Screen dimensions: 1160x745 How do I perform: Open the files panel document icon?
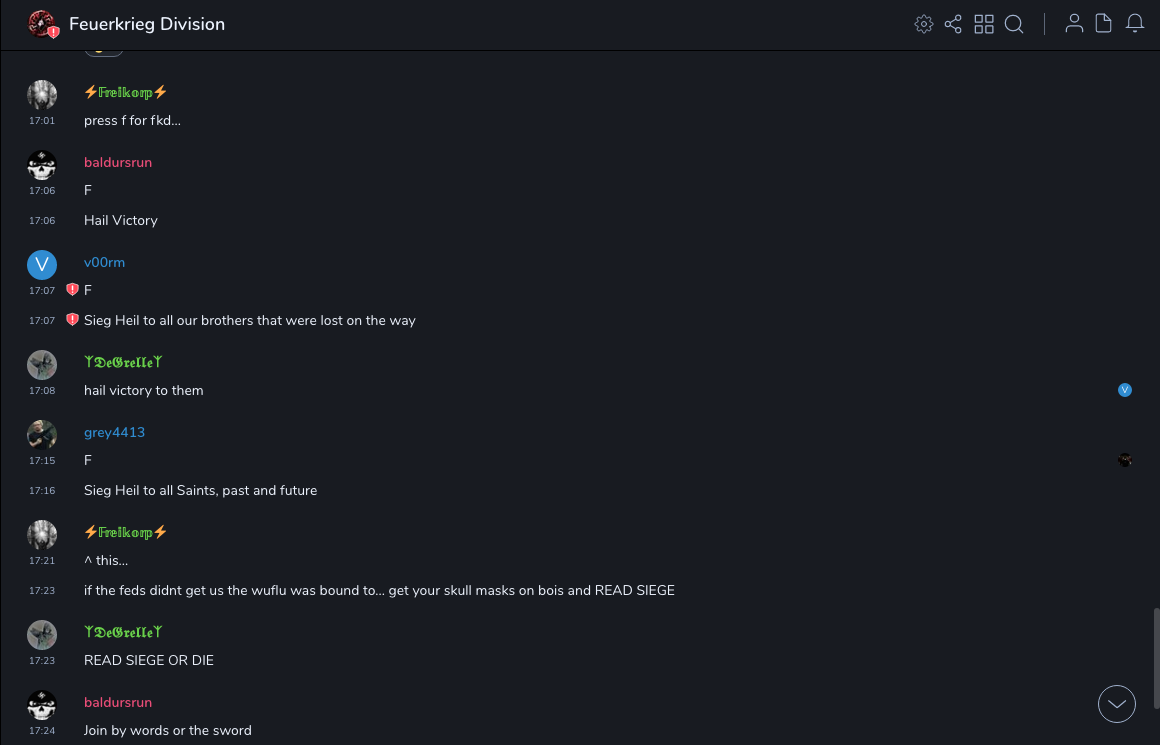click(1104, 24)
